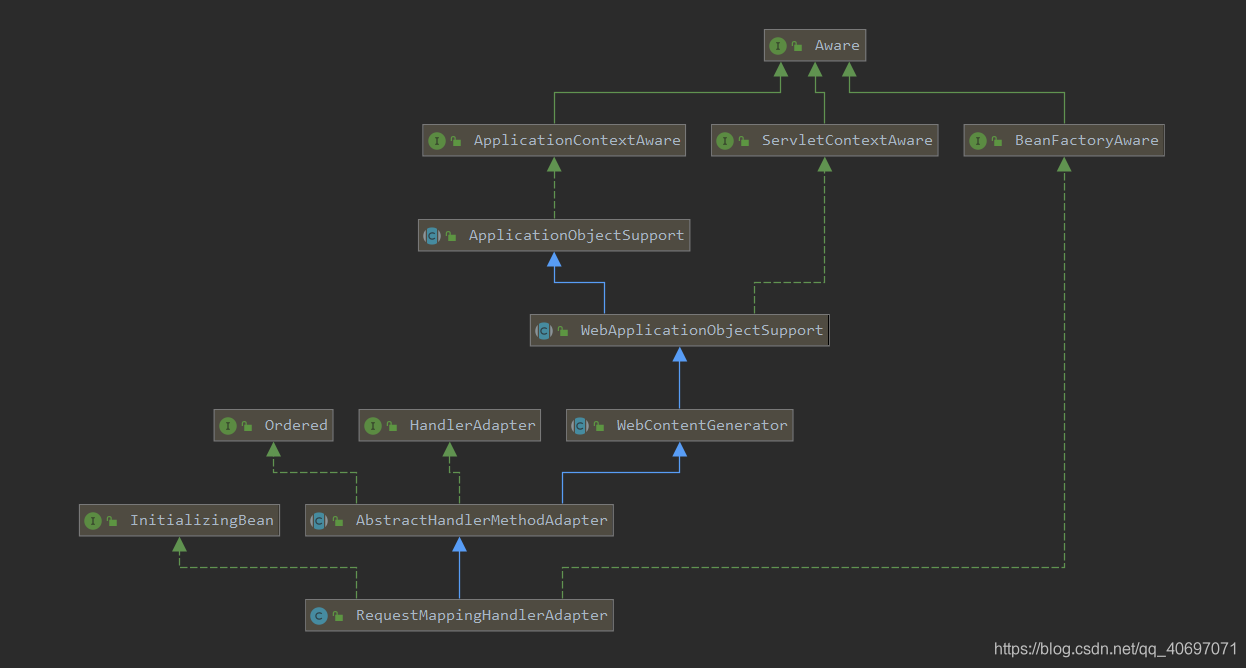1246x668 pixels.
Task: Select the ApplicationContextAware interface node
Action: click(x=554, y=140)
